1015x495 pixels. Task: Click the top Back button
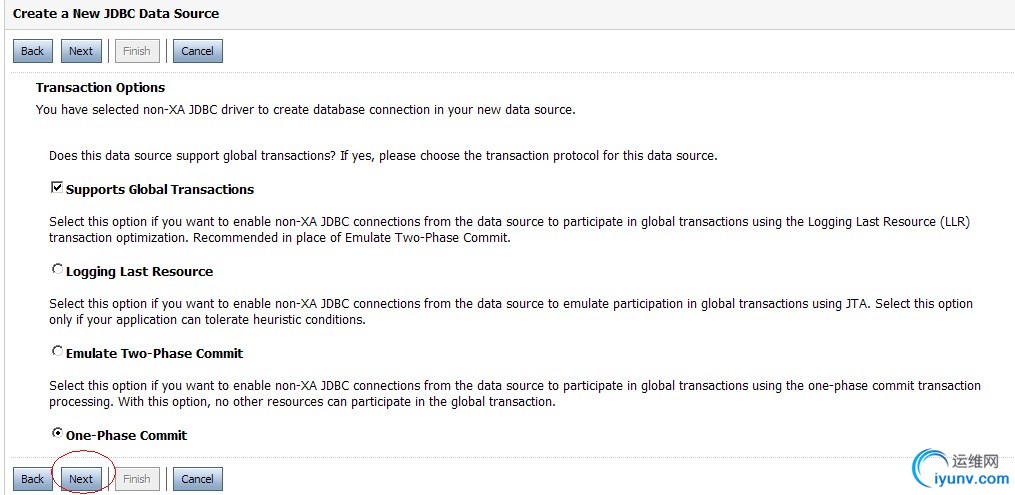(x=32, y=51)
